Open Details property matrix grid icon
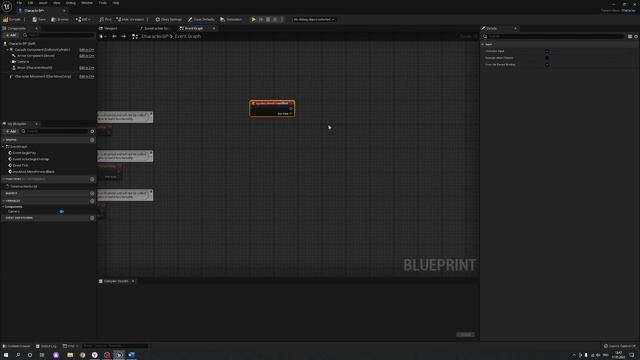Image resolution: width=640 pixels, height=360 pixels. click(x=630, y=36)
